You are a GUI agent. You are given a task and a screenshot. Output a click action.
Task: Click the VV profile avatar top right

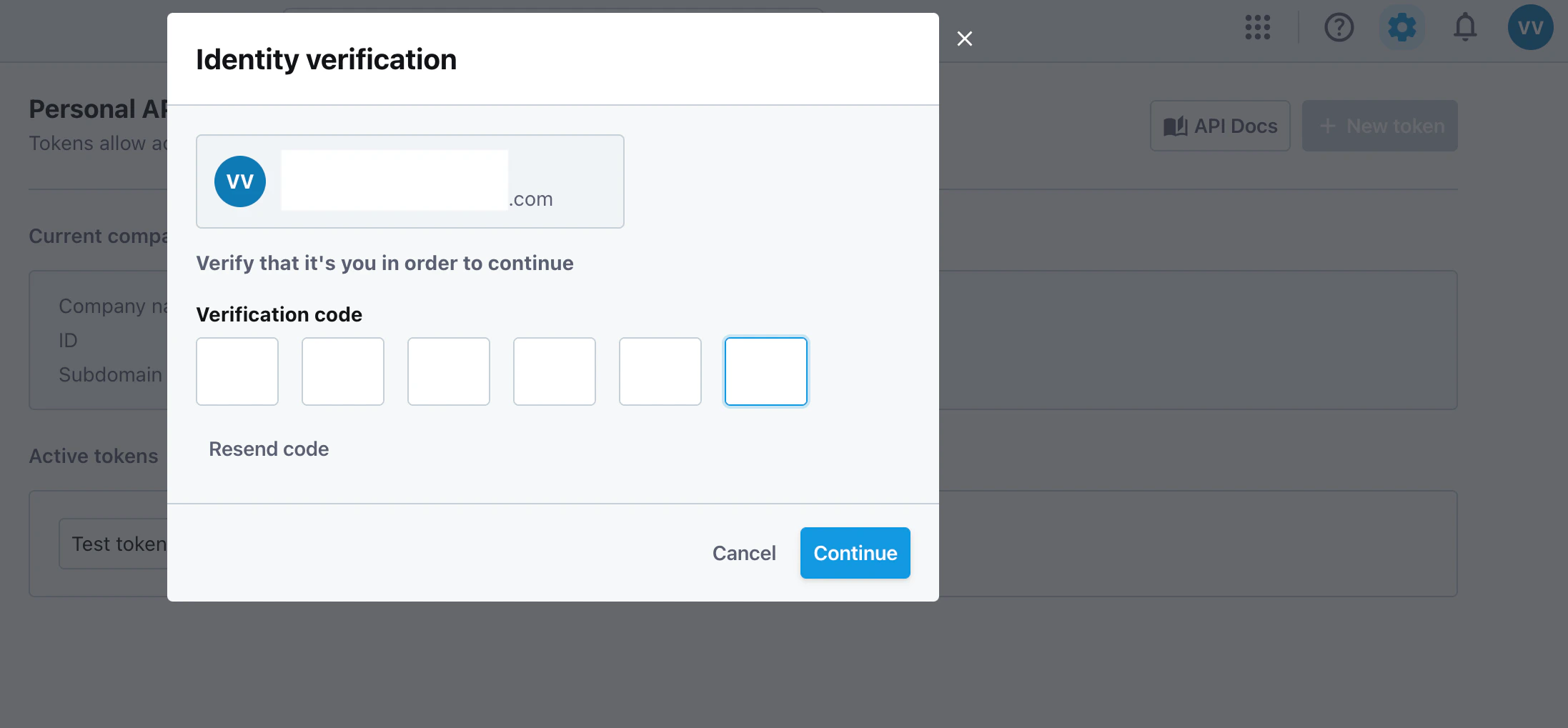(x=1530, y=28)
